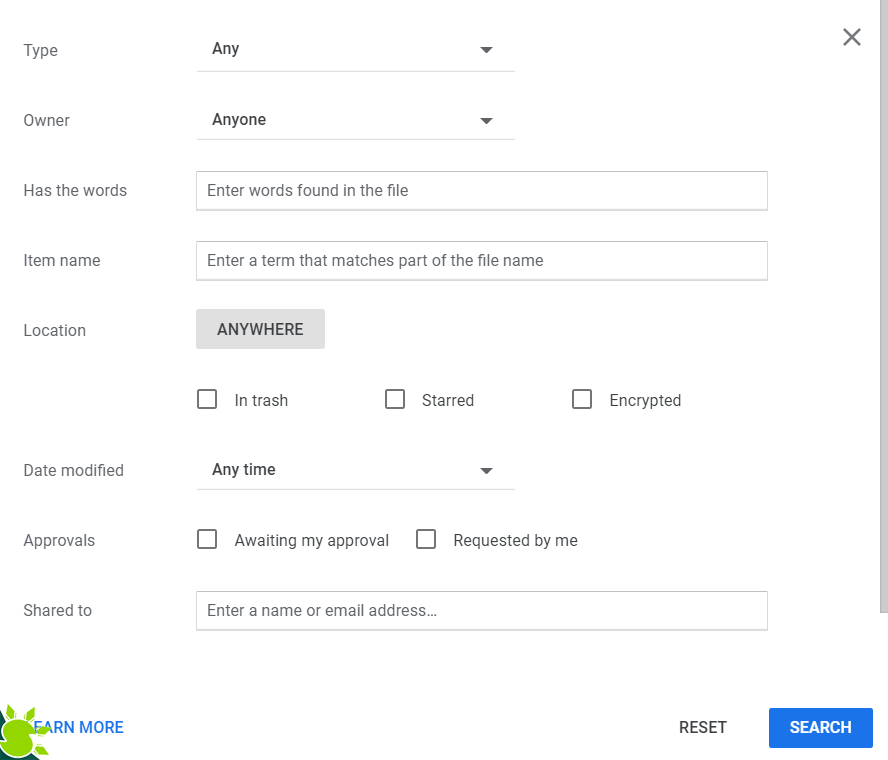The height and width of the screenshot is (760, 888).
Task: Click the RESET button
Action: [702, 727]
